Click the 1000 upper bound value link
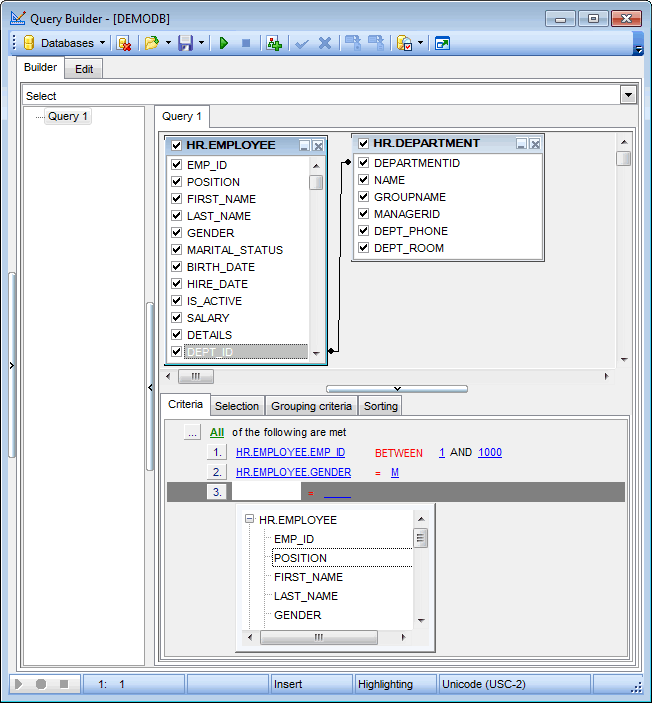The height and width of the screenshot is (703, 652). (x=490, y=452)
